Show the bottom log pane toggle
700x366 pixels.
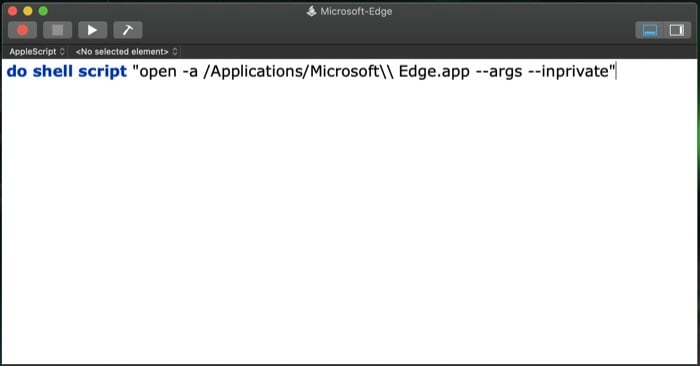[x=650, y=30]
